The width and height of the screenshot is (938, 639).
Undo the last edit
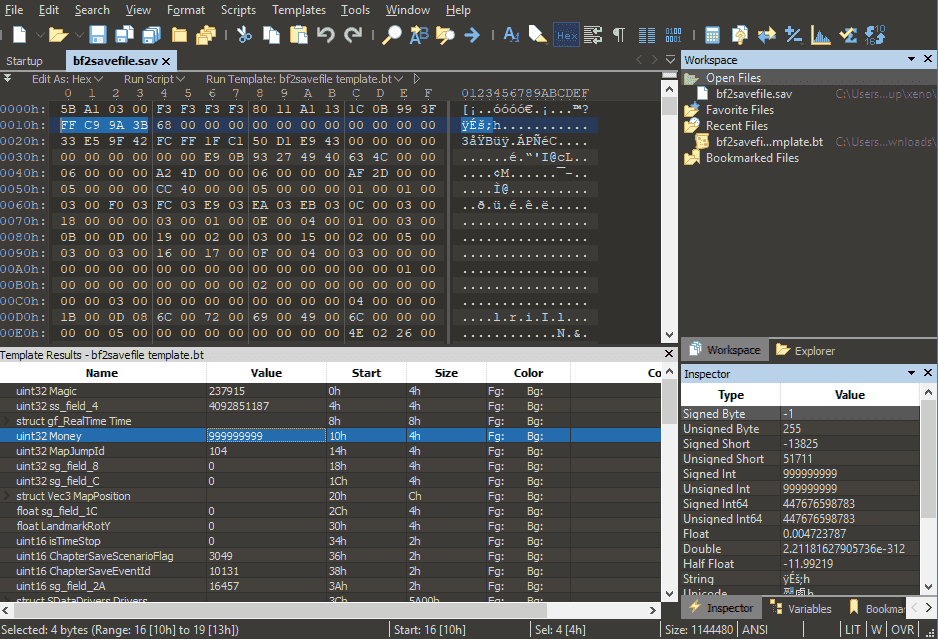coord(326,35)
